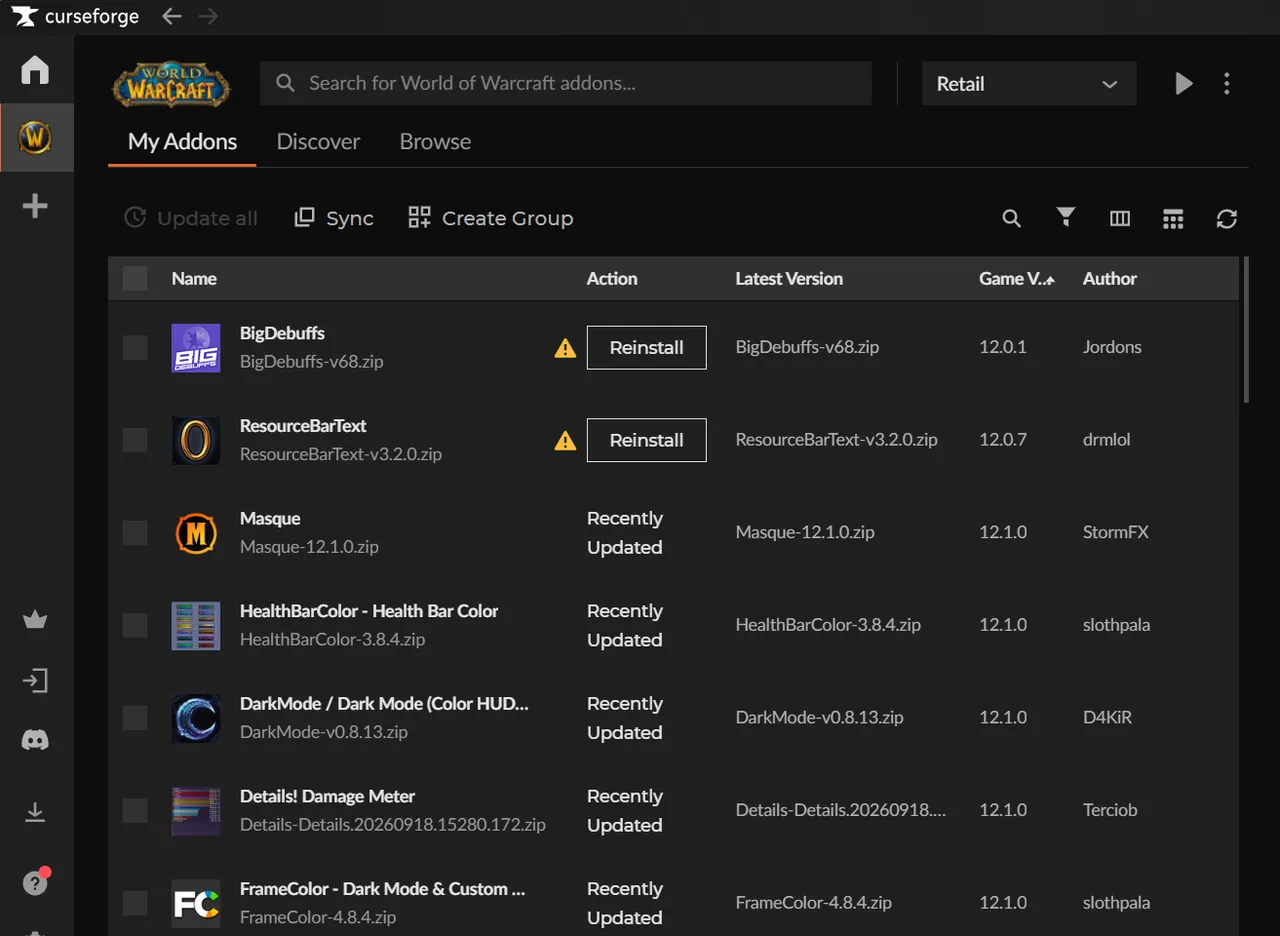Click the author name Jordons
This screenshot has width=1280, height=936.
[1112, 347]
